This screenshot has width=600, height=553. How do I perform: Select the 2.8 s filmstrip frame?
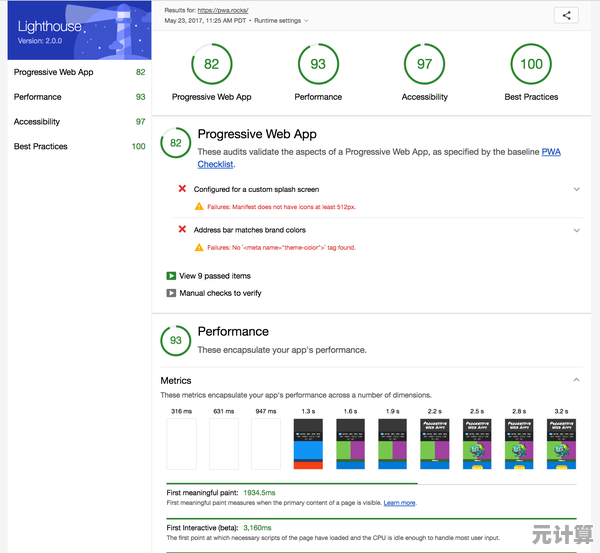pyautogui.click(x=519, y=444)
